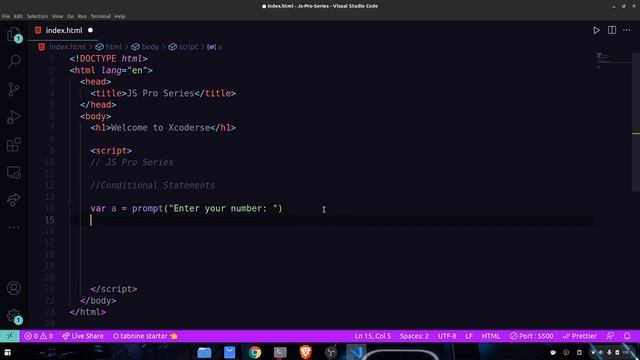Image resolution: width=640 pixels, height=360 pixels.
Task: Select the index.html editor tab
Action: pyautogui.click(x=64, y=30)
